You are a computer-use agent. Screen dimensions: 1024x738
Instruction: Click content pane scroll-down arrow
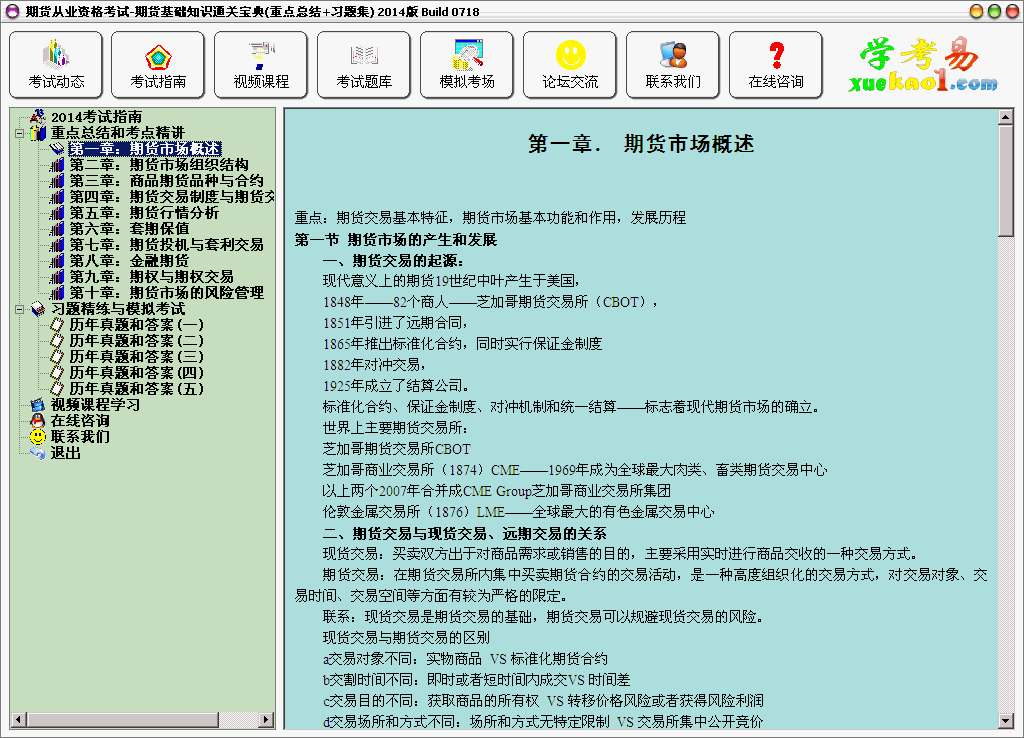coord(1006,721)
